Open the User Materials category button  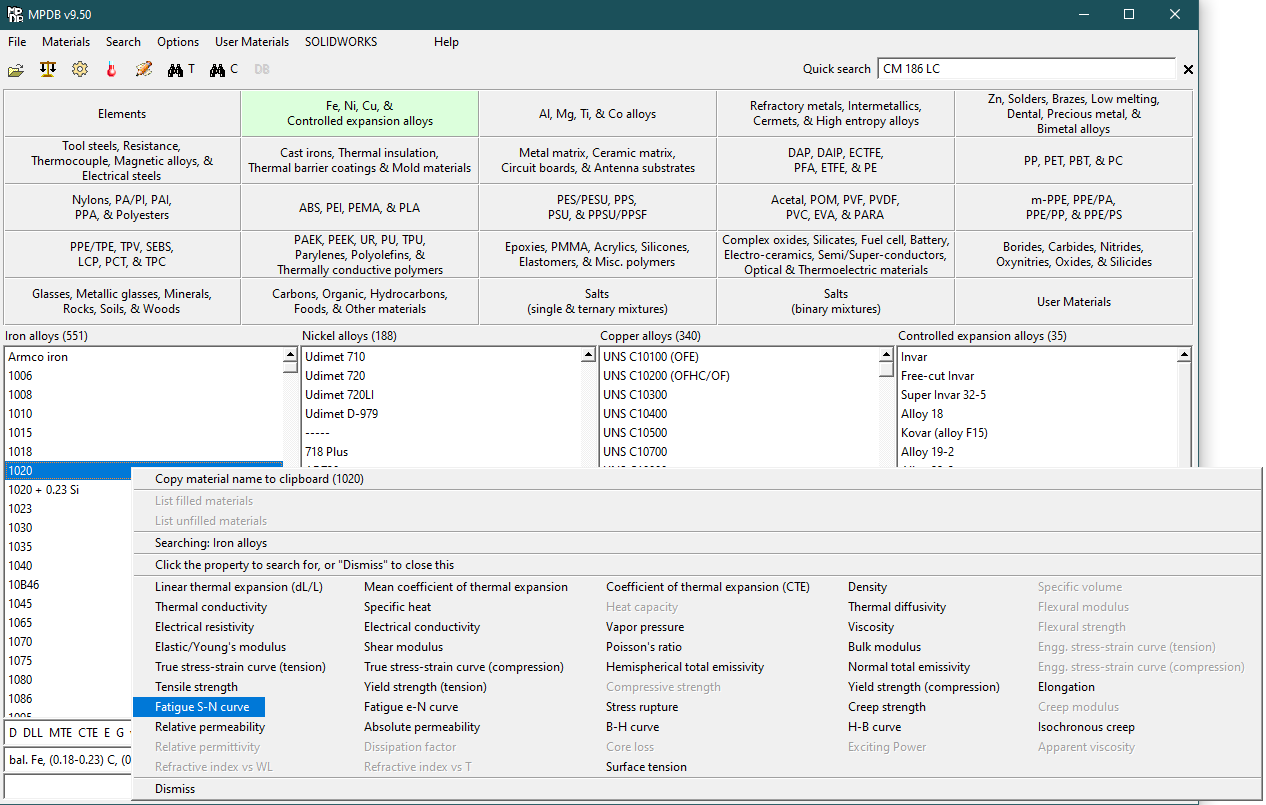point(1073,302)
